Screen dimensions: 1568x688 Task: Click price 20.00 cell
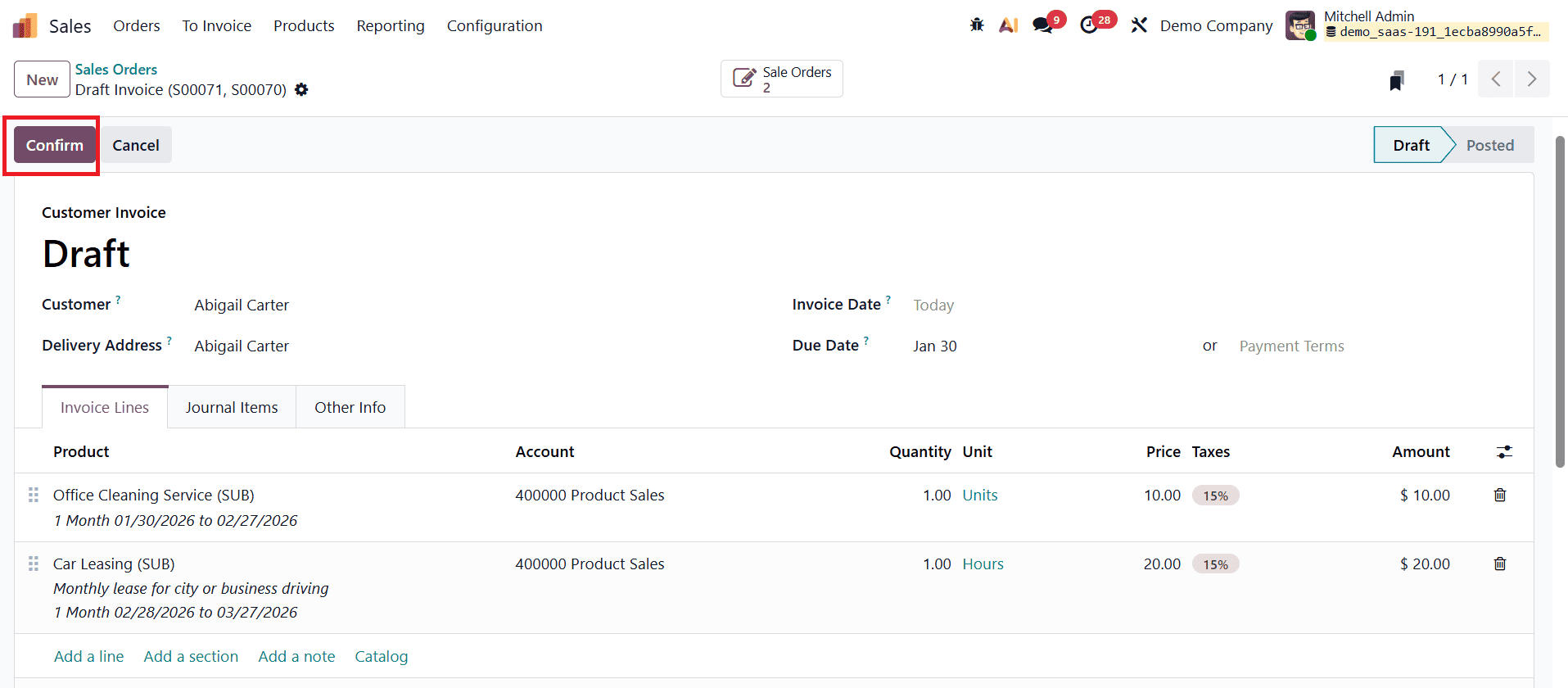tap(1162, 564)
